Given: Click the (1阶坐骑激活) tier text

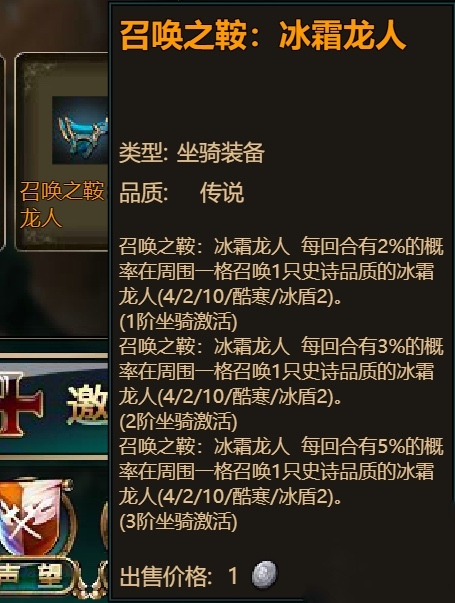Looking at the screenshot, I should 178,321.
